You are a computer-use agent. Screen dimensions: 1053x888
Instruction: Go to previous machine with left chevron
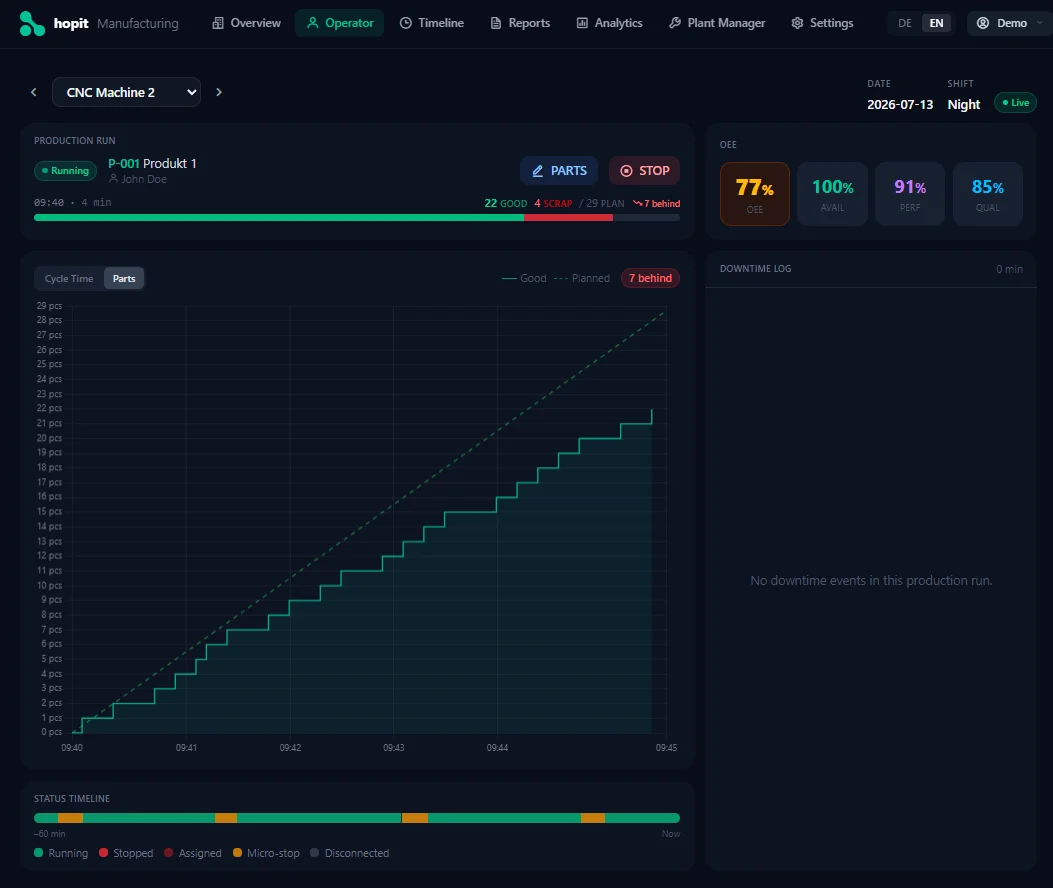click(x=34, y=92)
